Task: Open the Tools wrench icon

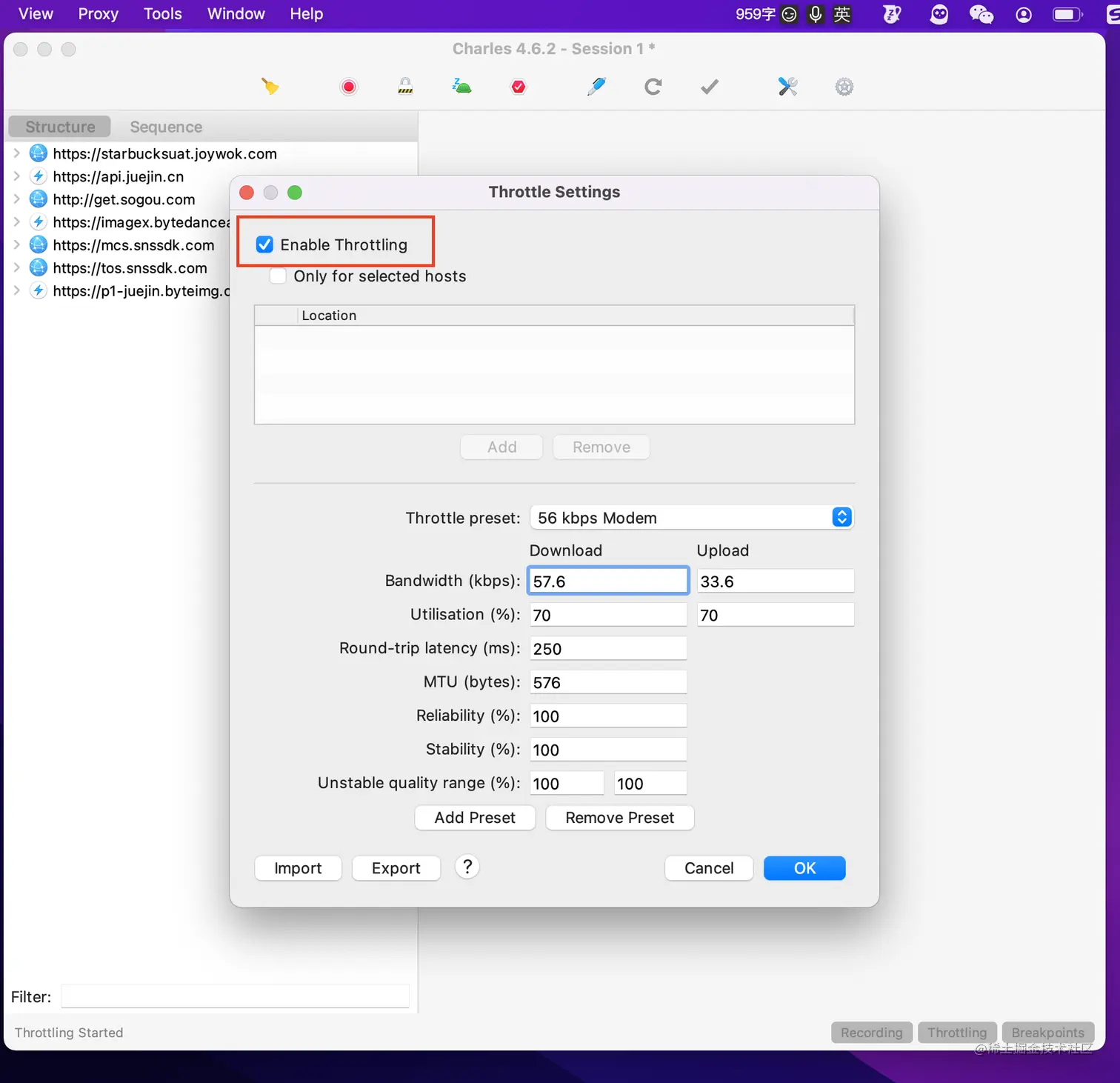Action: (787, 87)
